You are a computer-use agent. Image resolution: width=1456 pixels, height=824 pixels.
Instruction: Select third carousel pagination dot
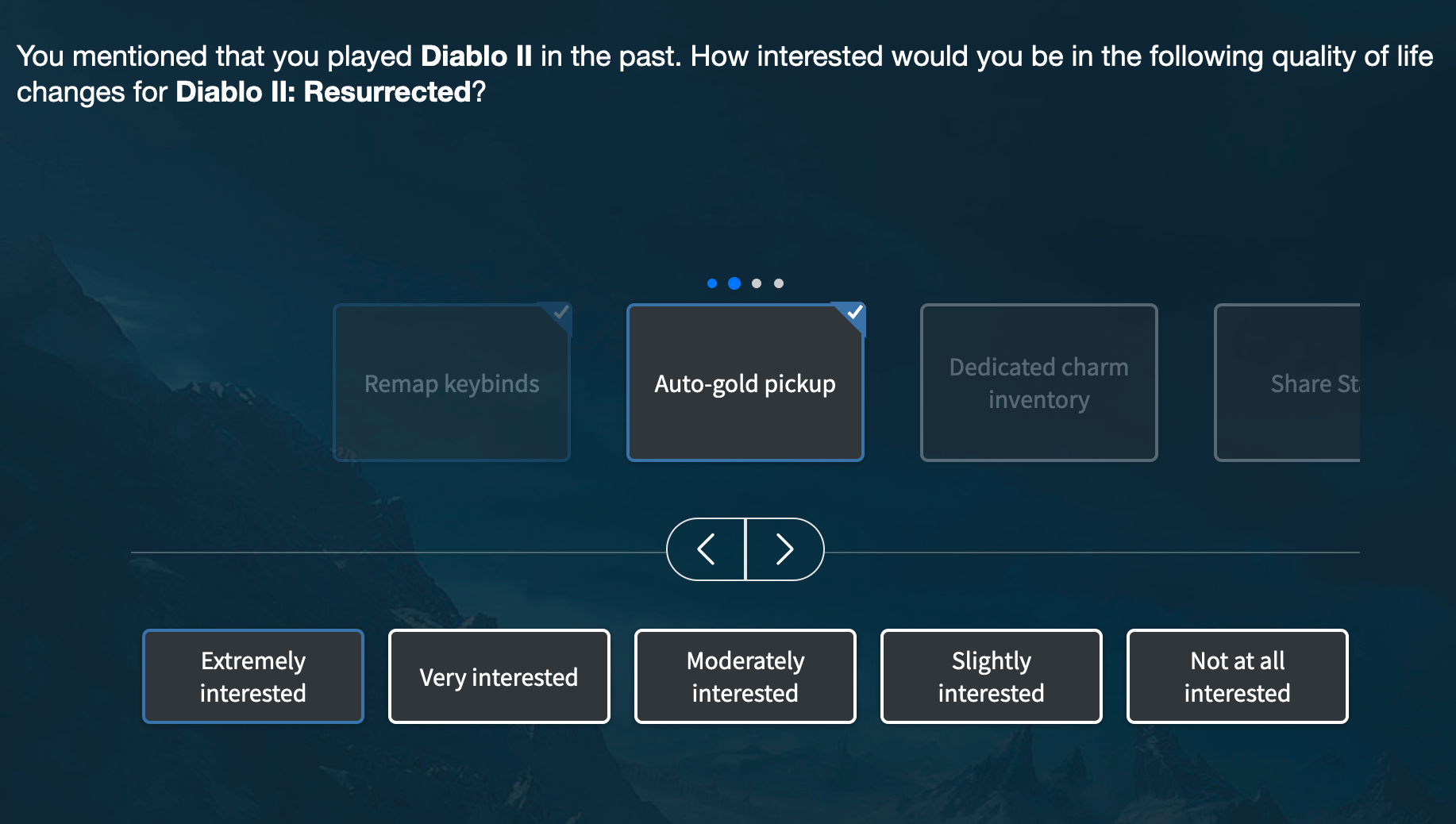[x=757, y=283]
